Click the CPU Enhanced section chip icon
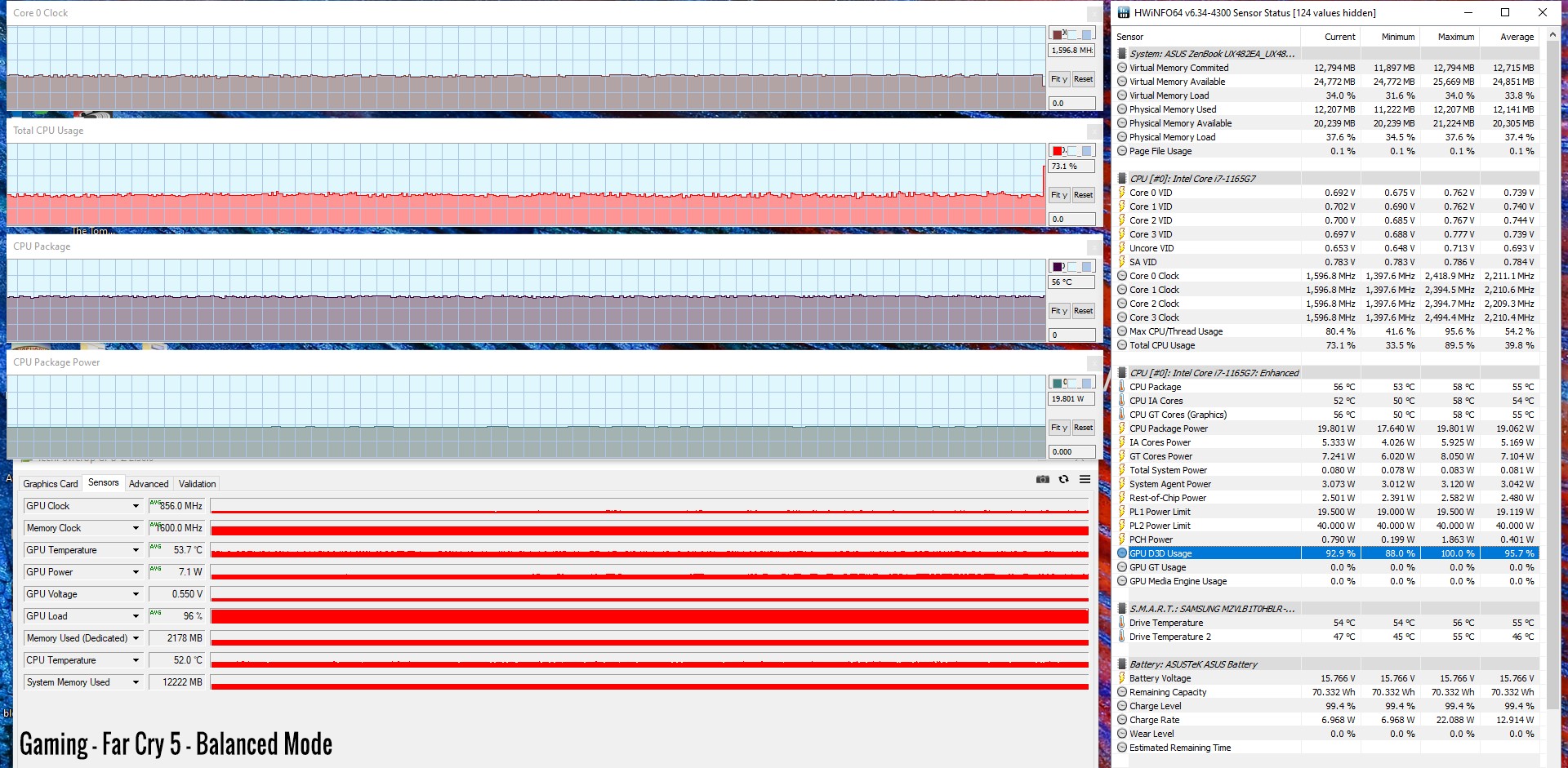The image size is (1568, 768). pos(1122,372)
